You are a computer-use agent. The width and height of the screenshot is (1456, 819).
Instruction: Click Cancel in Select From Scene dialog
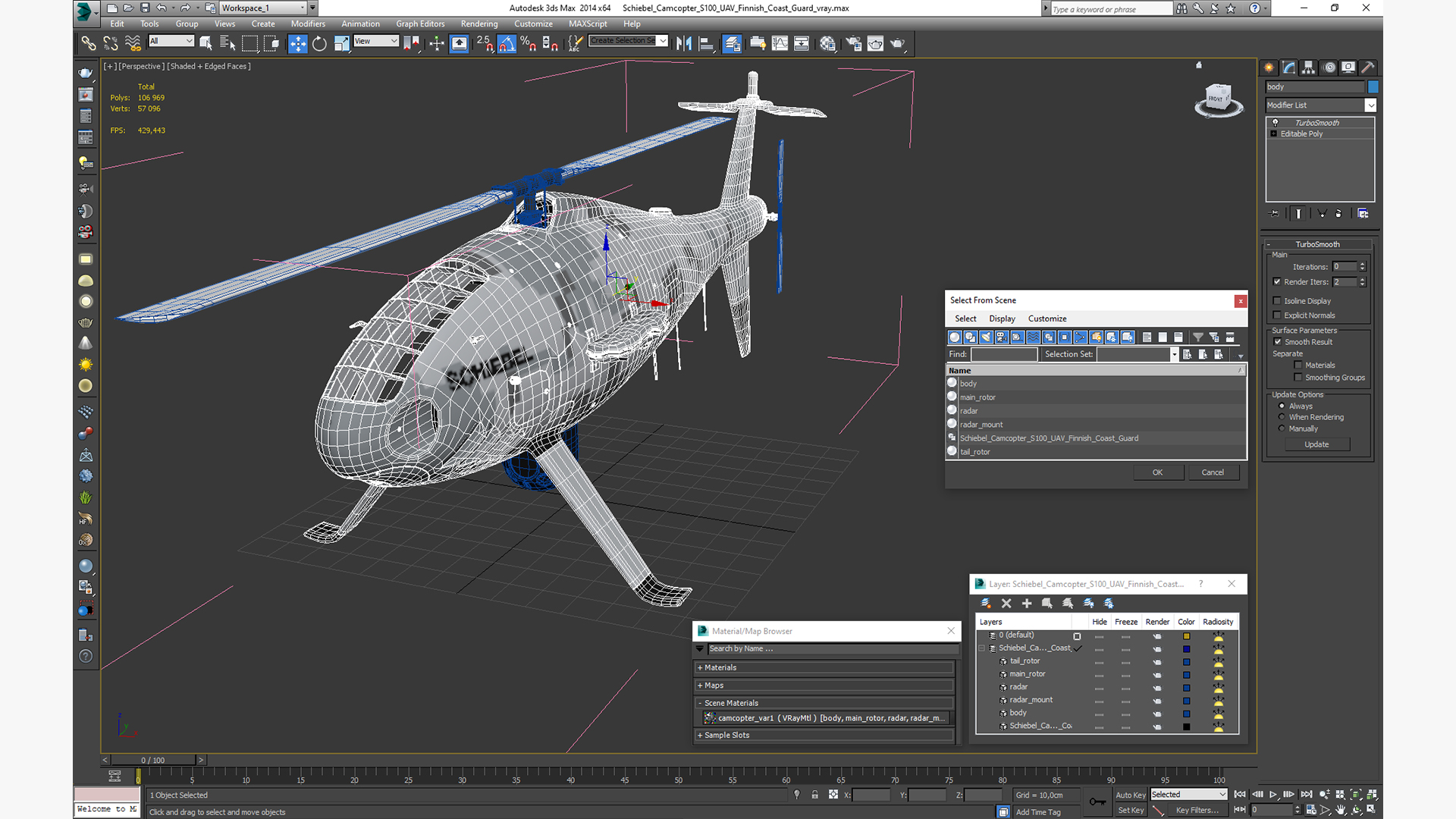pos(1213,472)
